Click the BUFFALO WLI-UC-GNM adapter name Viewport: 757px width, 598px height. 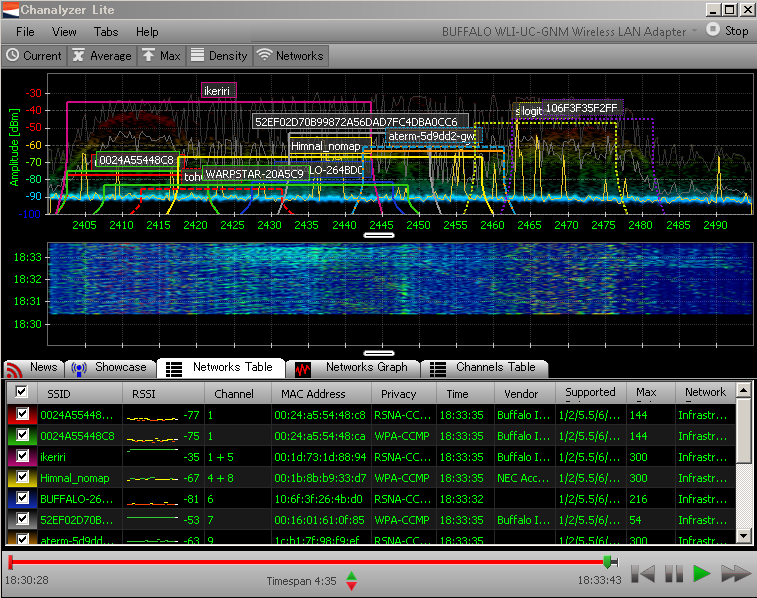click(563, 32)
